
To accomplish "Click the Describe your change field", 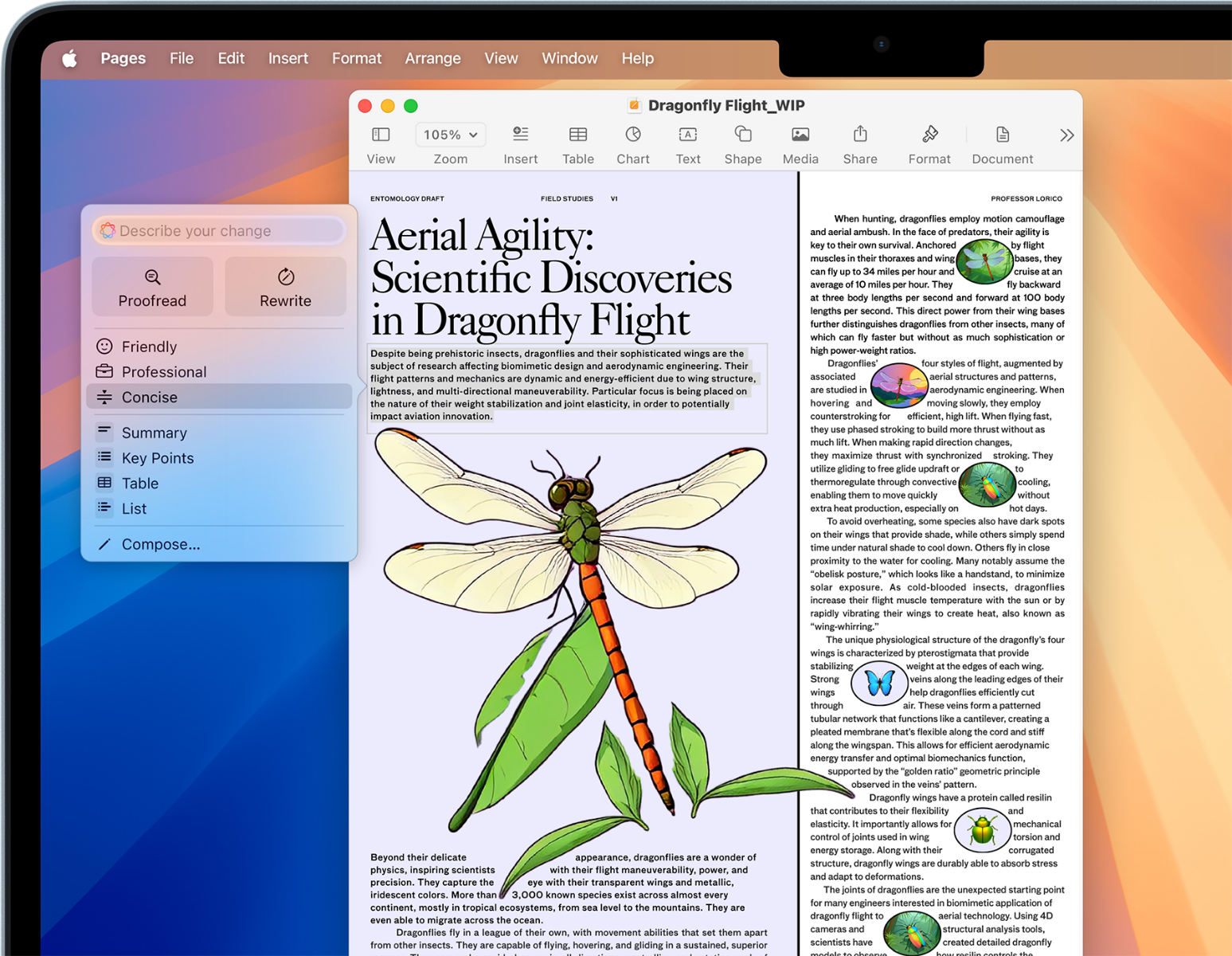I will tap(219, 231).
